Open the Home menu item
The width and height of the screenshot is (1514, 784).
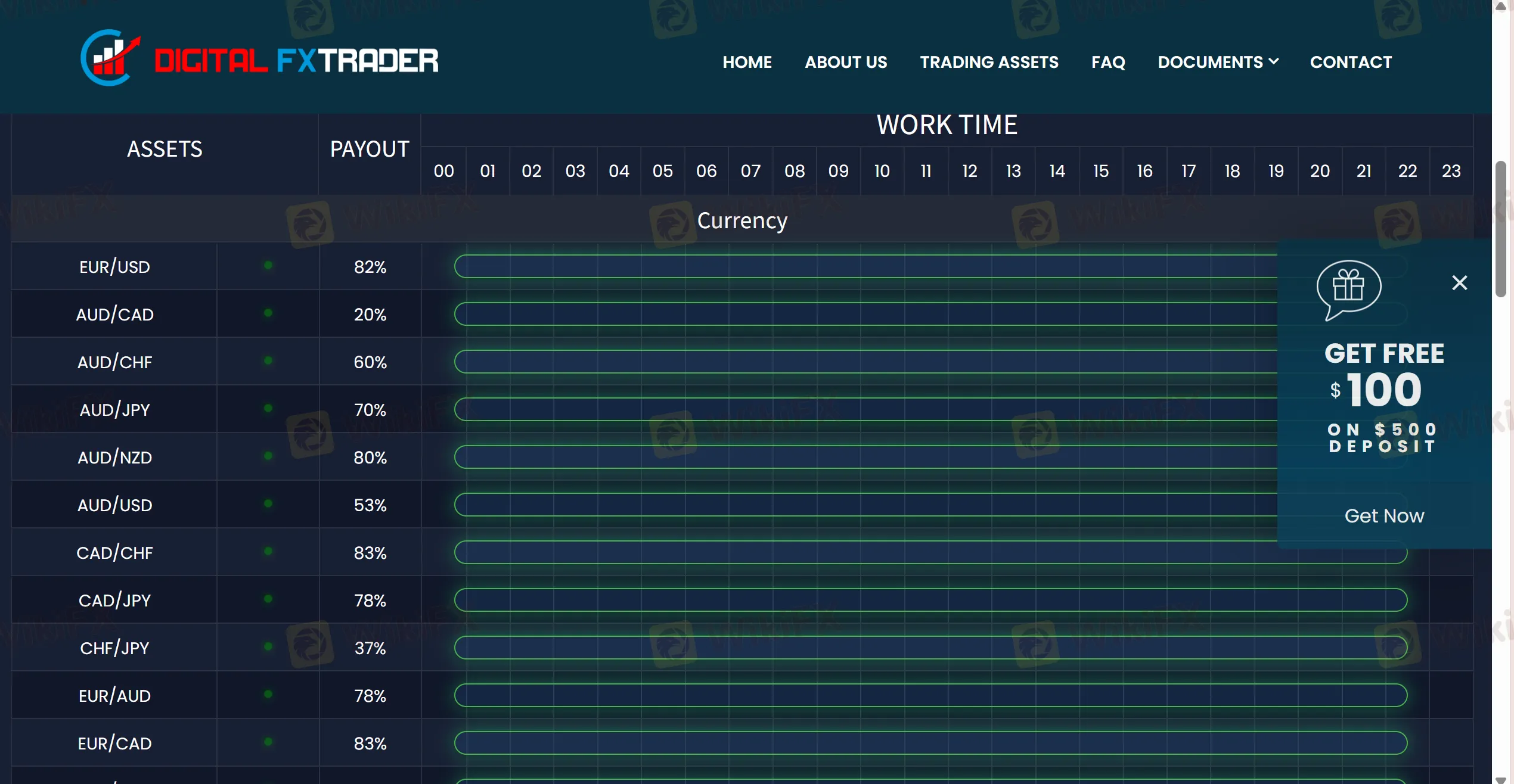[x=747, y=62]
